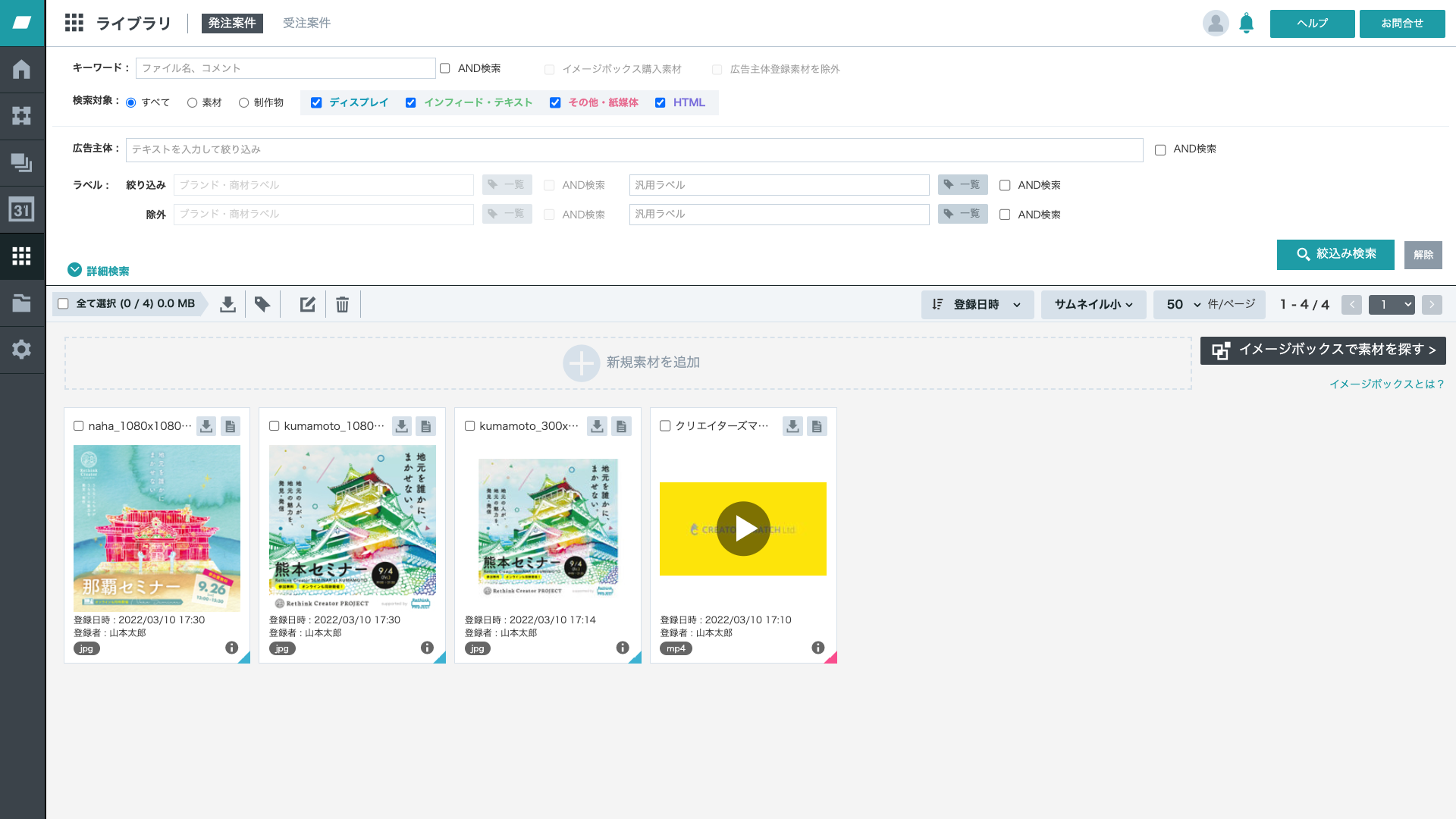This screenshot has height=819, width=1456.
Task: Open the calendar 31 icon in sidebar
Action: (21, 210)
